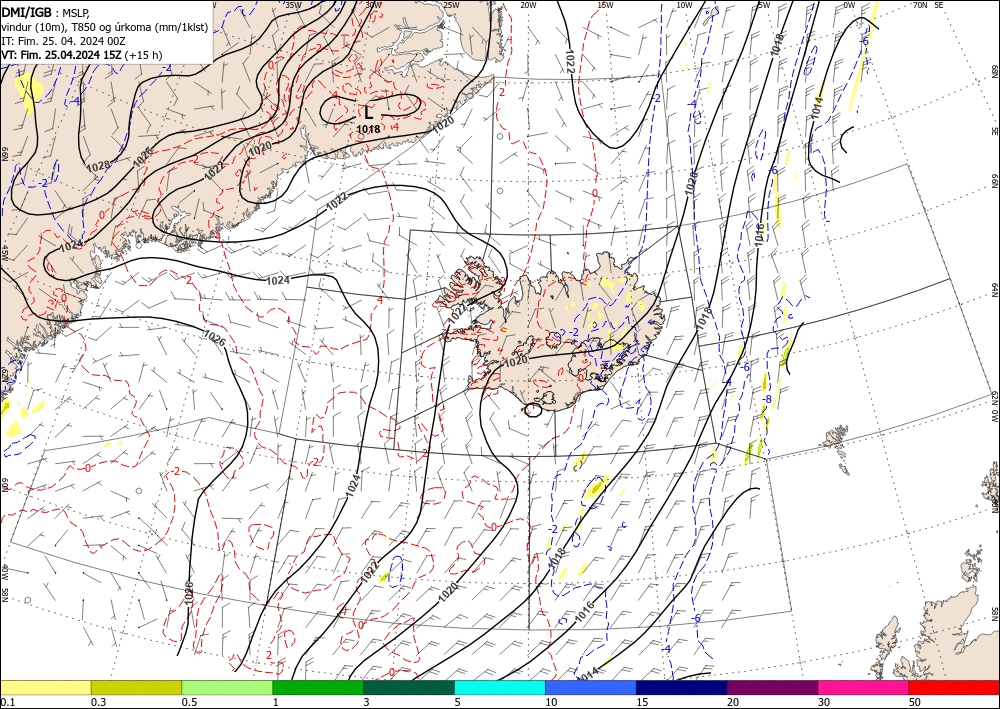
Task: Click the blue -8 temperature contour label
Action: pyautogui.click(x=768, y=400)
